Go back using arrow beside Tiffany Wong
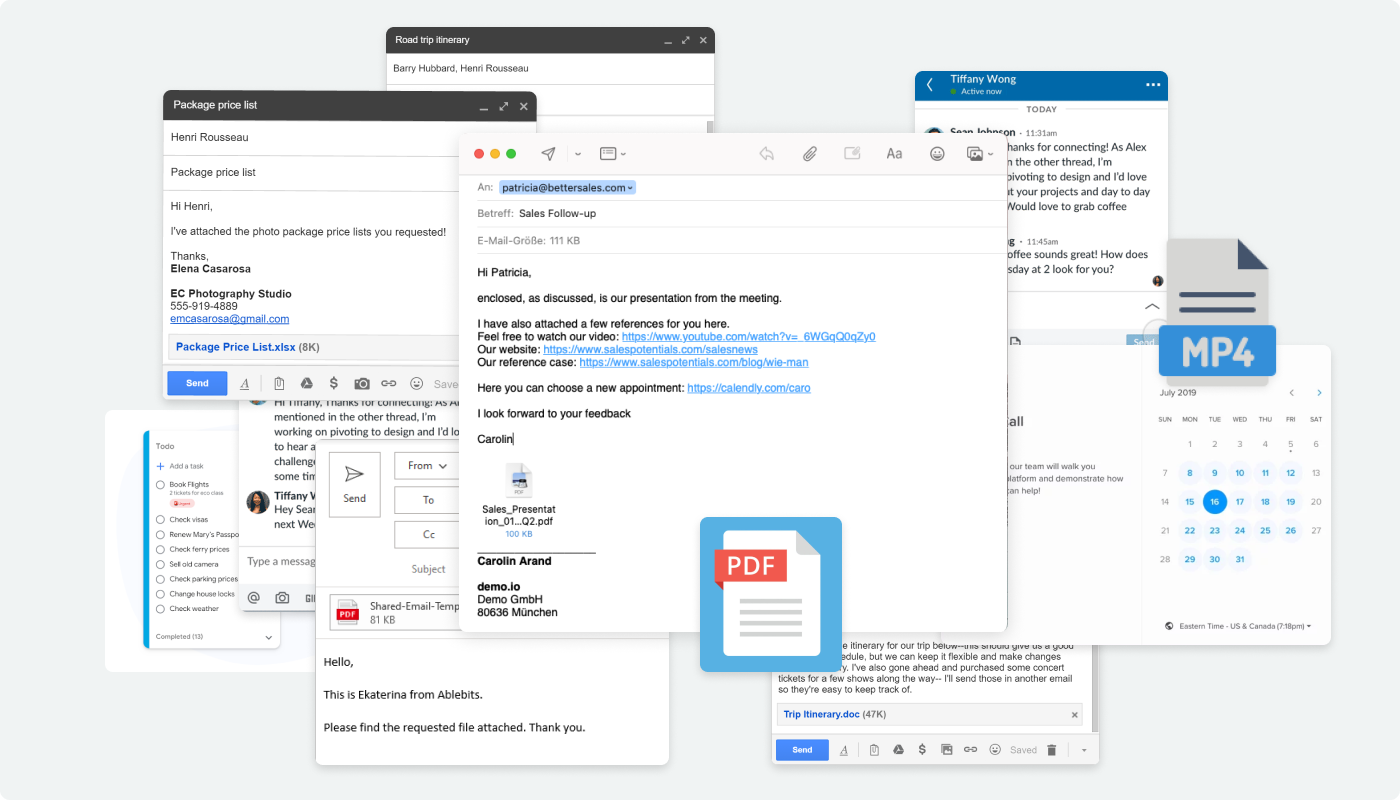The height and width of the screenshot is (800, 1400). point(930,85)
